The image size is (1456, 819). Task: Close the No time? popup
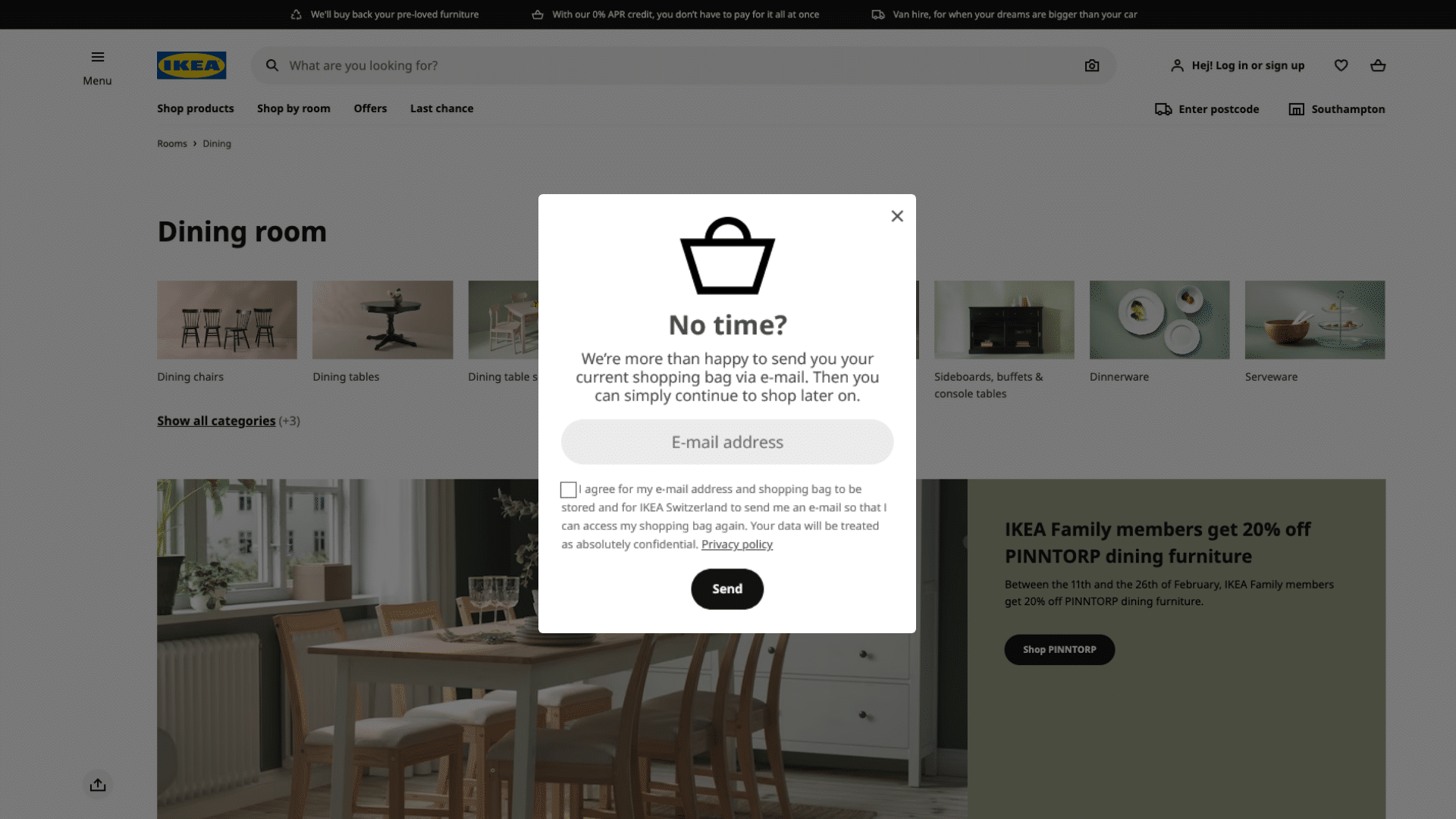897,216
